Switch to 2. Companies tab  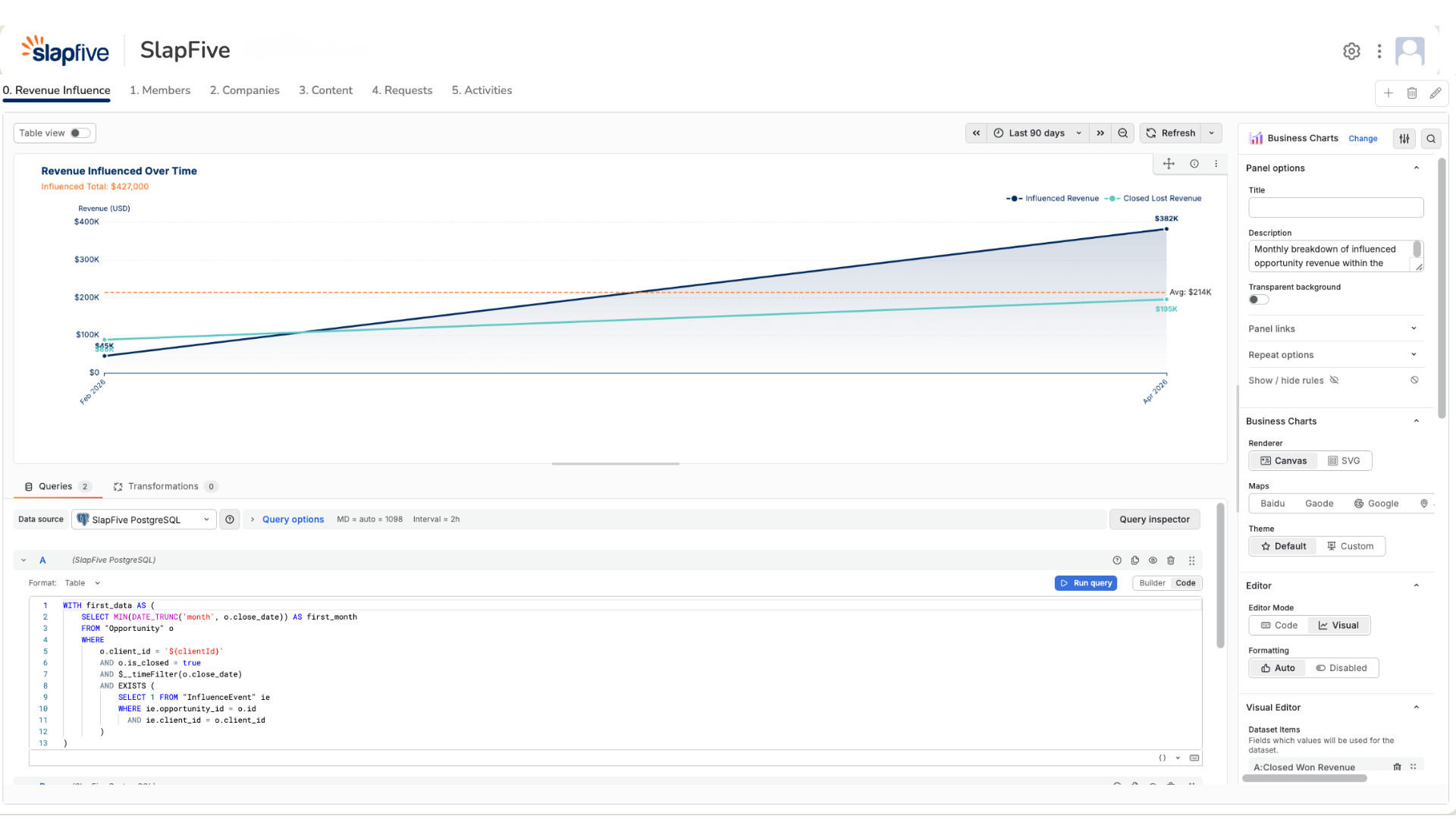[244, 90]
